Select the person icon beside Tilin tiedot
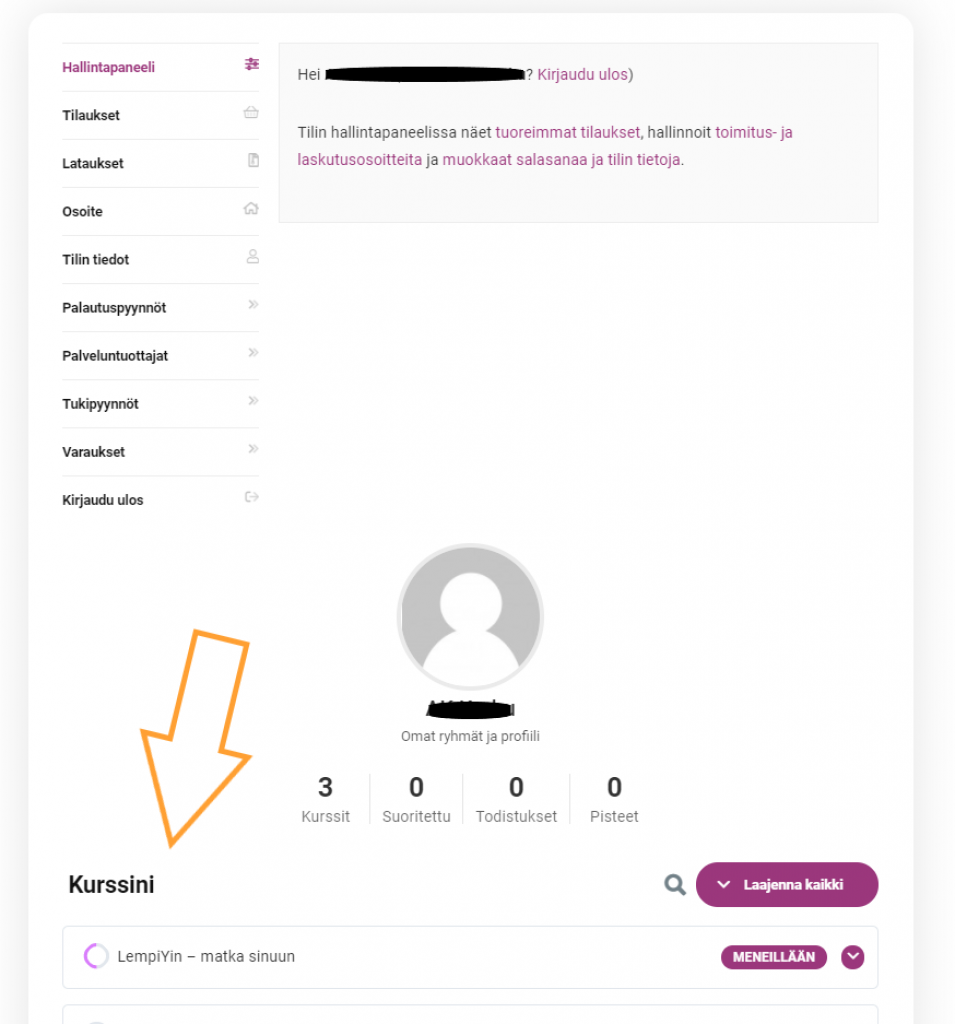The image size is (955, 1024). (x=249, y=256)
